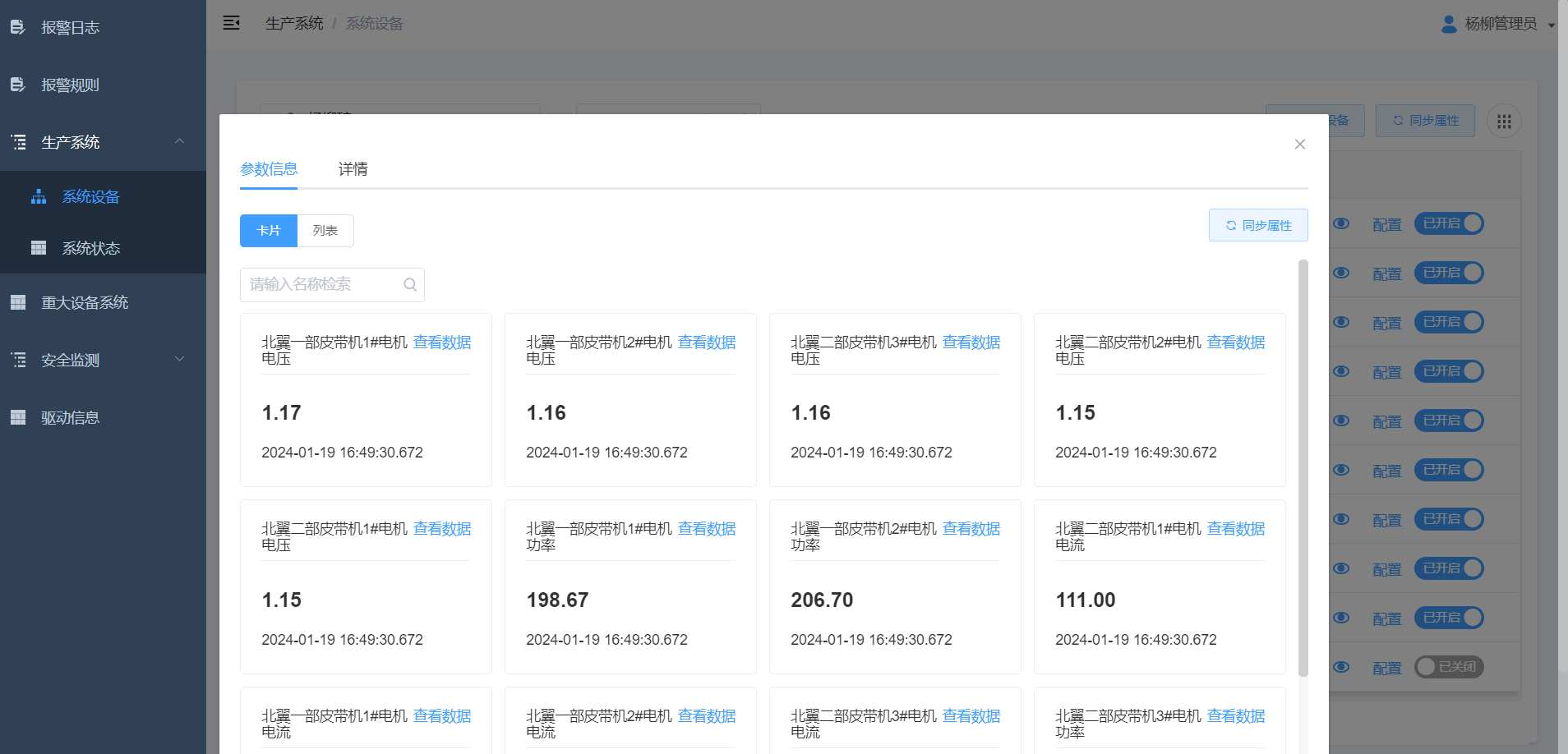Select the value 198.67 on the power card
This screenshot has width=1568, height=754.
click(x=557, y=600)
